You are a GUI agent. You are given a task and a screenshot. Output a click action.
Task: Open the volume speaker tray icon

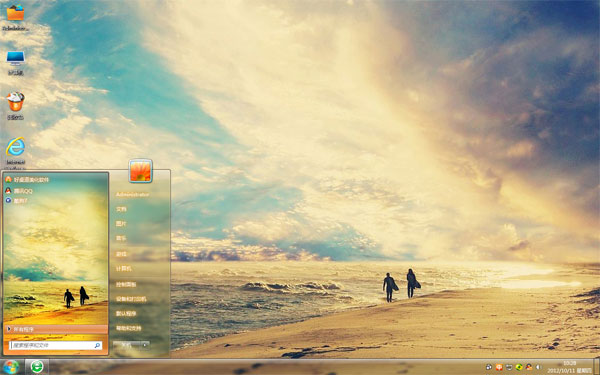[538, 367]
